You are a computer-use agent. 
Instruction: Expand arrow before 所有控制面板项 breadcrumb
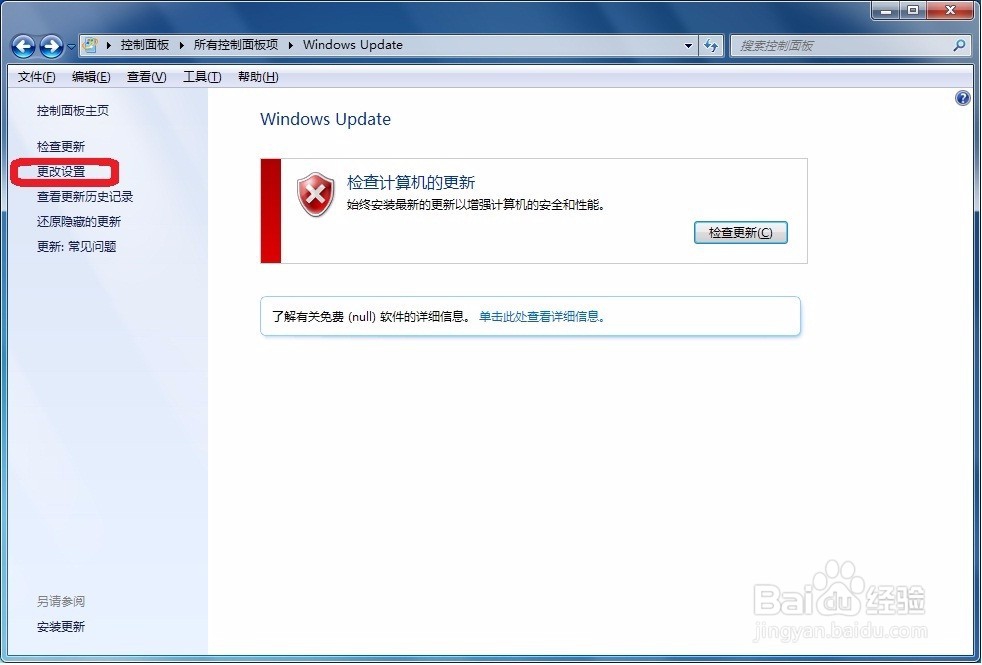[182, 45]
